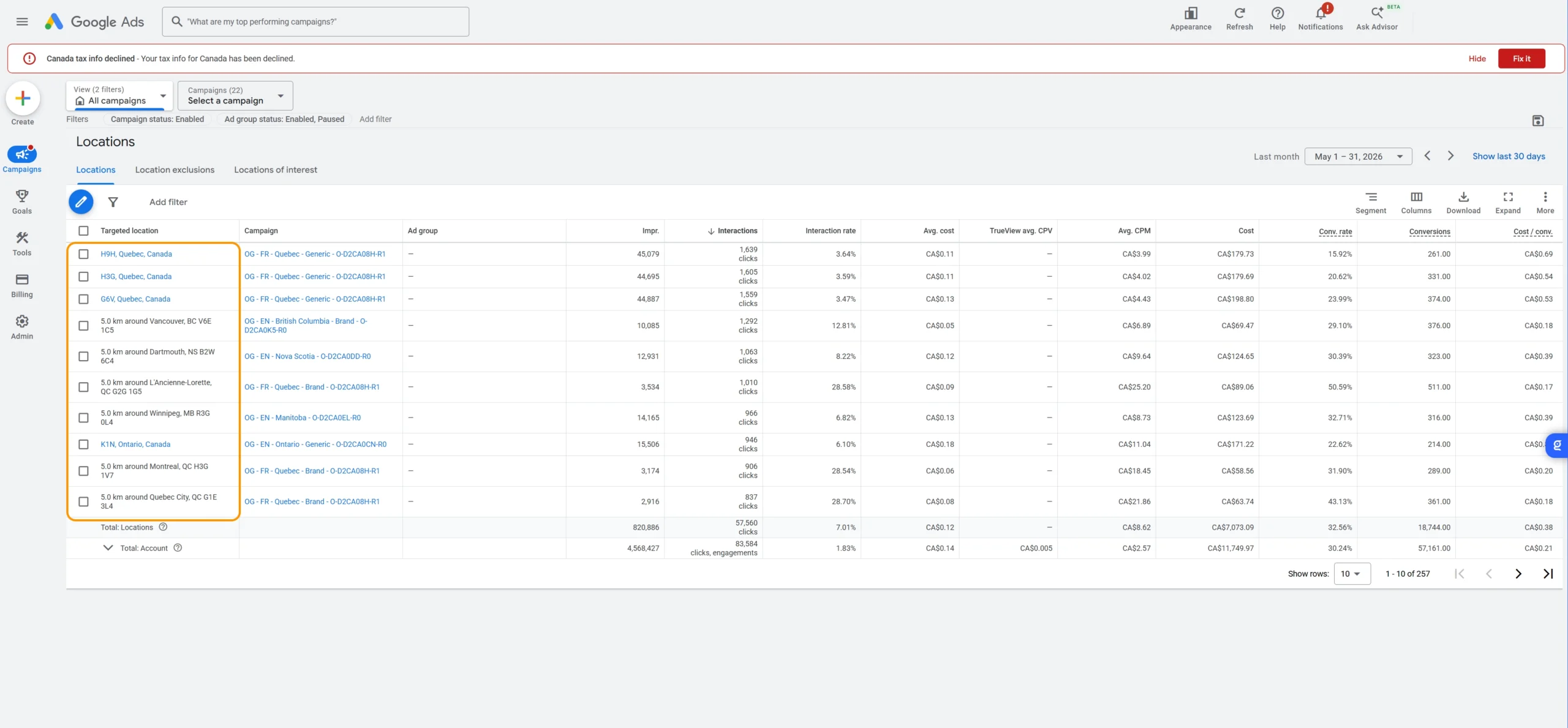Viewport: 1568px width, 728px height.
Task: Click Add filter next to filter chips
Action: coord(375,119)
